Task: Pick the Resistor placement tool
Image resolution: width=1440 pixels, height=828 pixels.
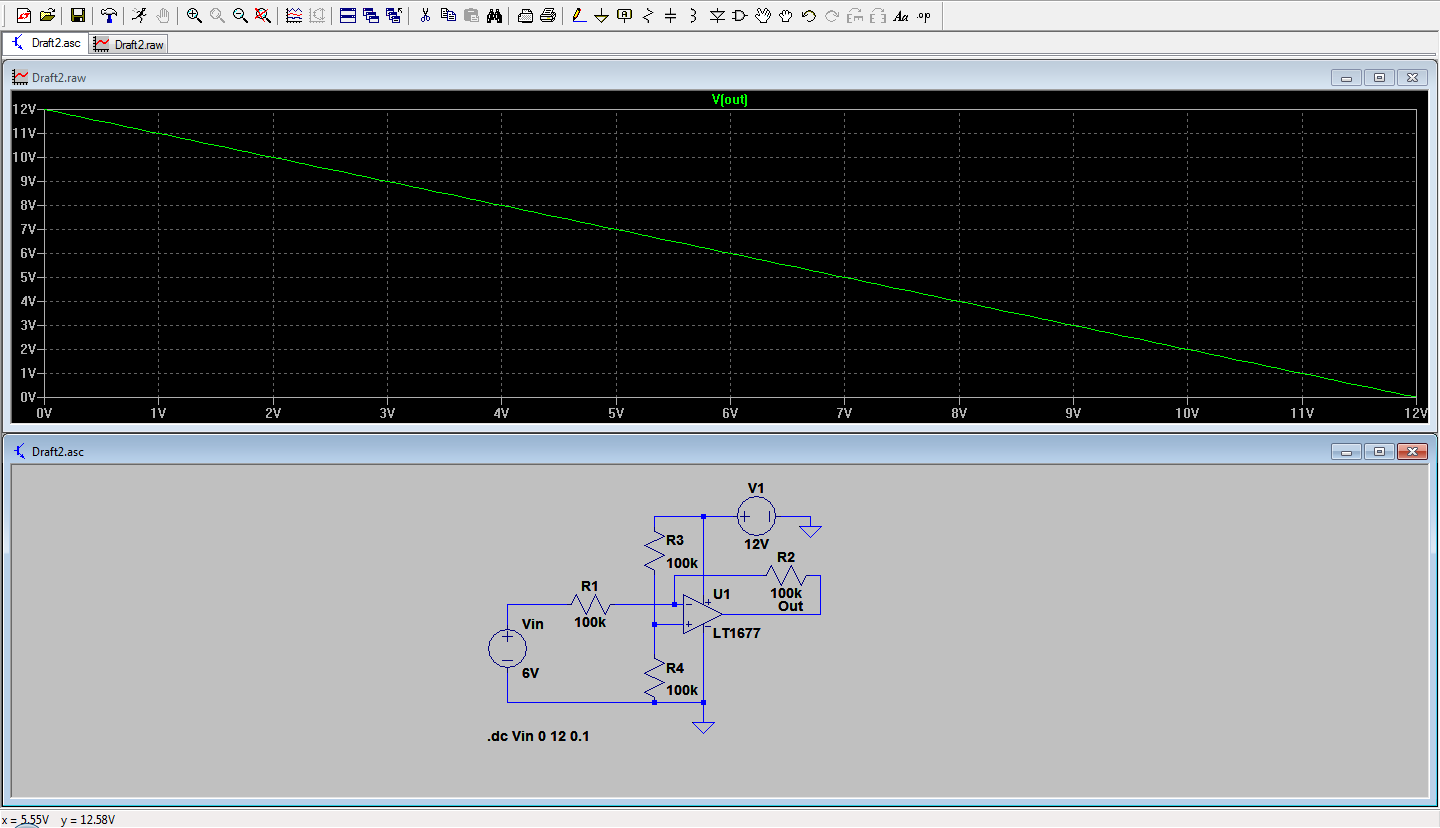Action: coord(648,16)
